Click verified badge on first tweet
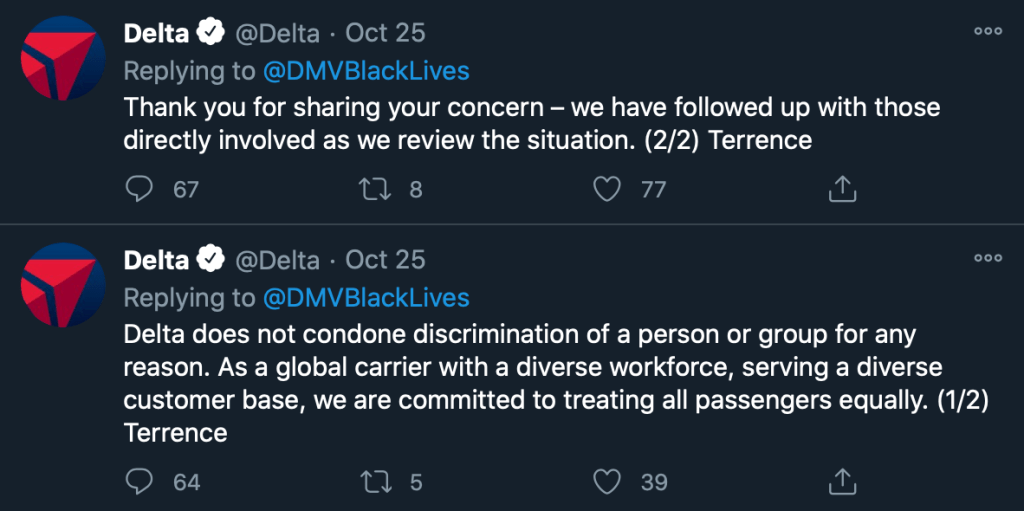 [x=210, y=33]
